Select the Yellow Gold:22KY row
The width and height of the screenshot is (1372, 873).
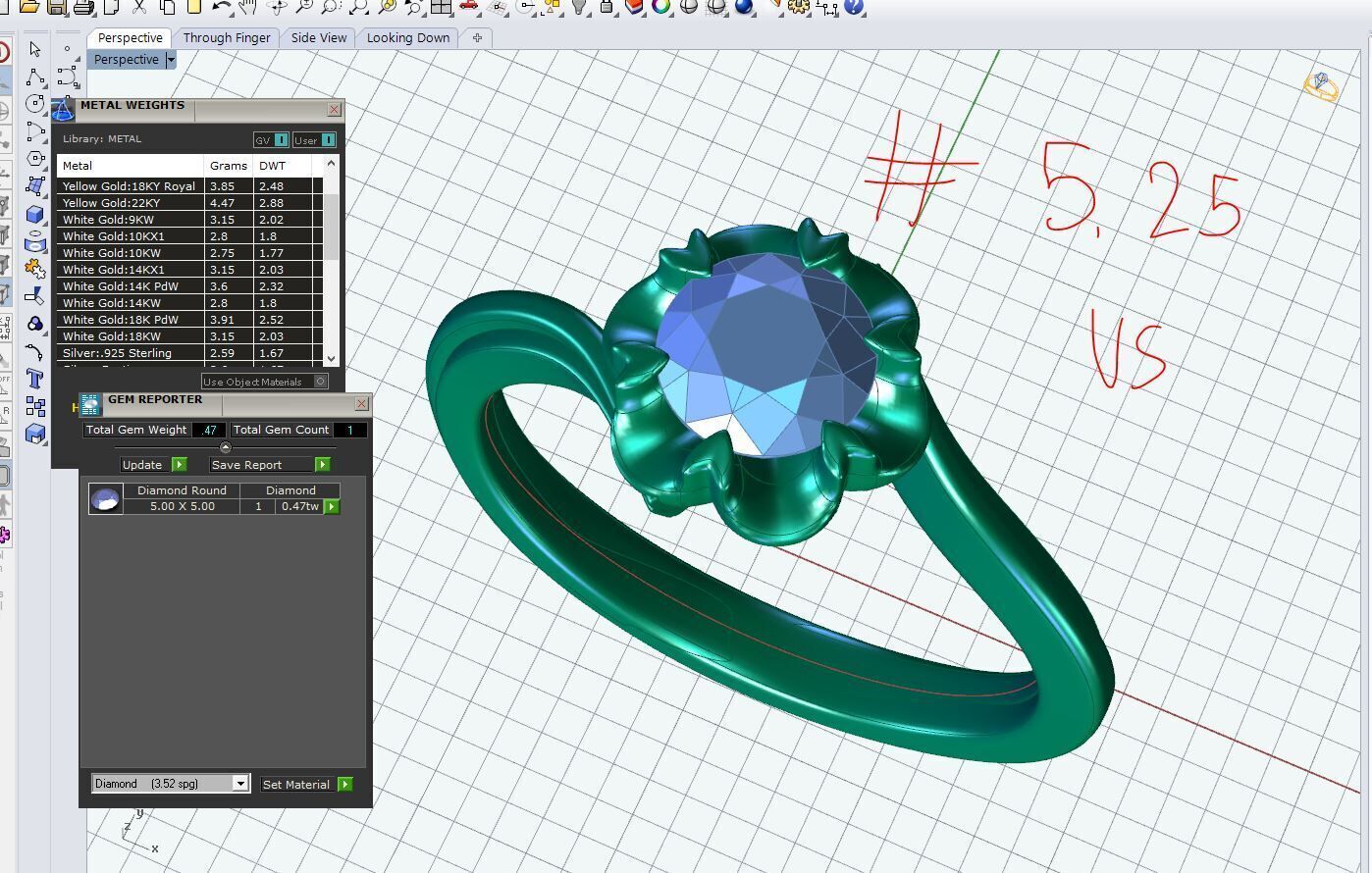coord(190,203)
